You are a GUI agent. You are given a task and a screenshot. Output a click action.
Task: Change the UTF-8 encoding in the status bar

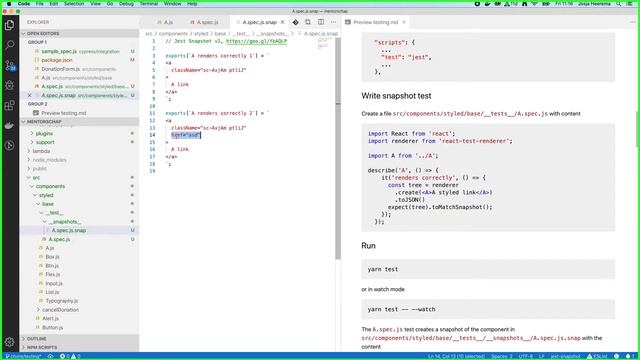point(525,356)
